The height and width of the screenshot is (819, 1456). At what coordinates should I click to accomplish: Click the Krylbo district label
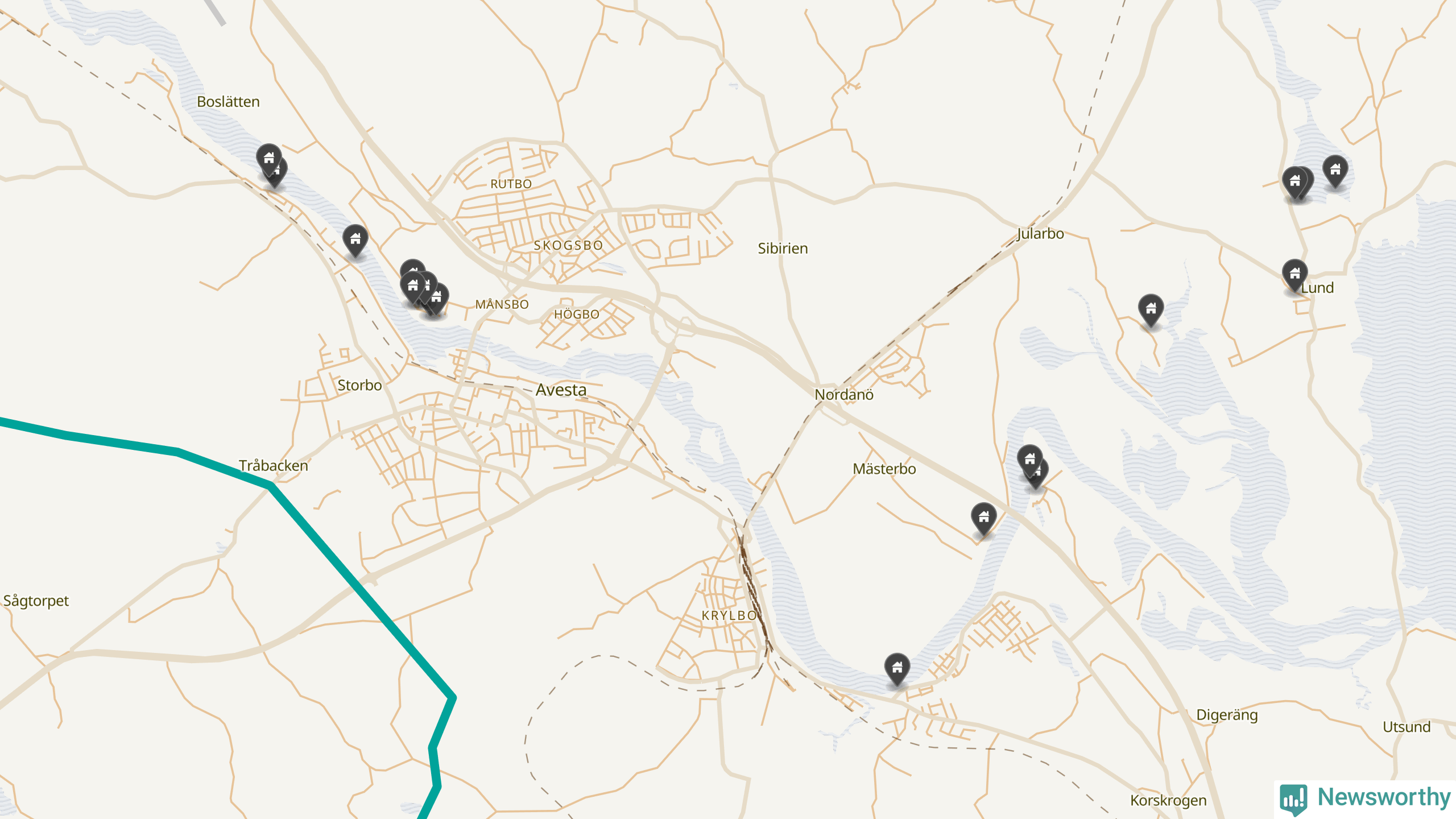[729, 615]
